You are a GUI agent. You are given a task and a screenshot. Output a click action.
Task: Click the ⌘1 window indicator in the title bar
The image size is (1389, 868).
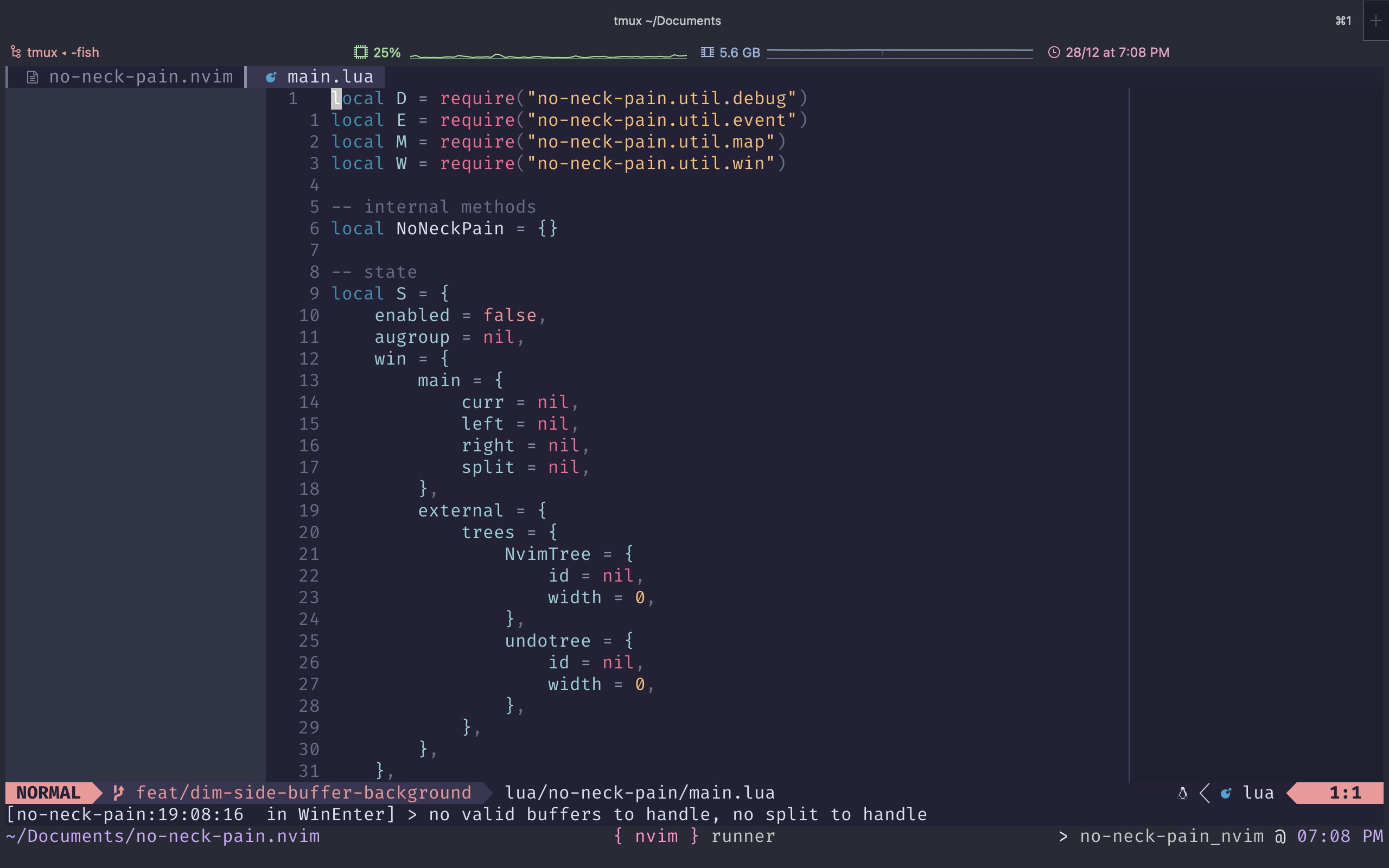(1343, 21)
